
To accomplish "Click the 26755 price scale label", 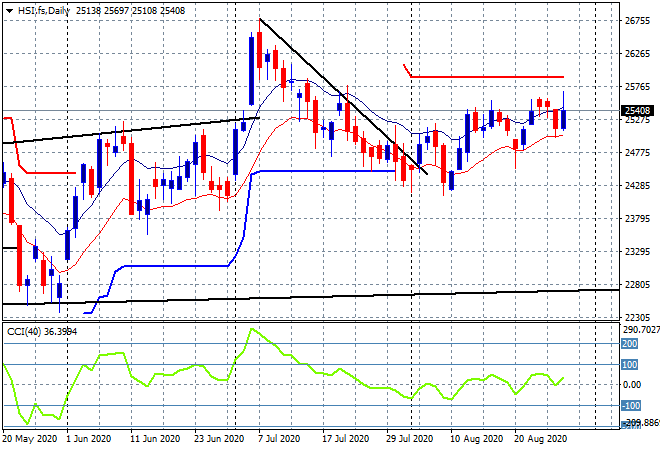I will point(637,21).
